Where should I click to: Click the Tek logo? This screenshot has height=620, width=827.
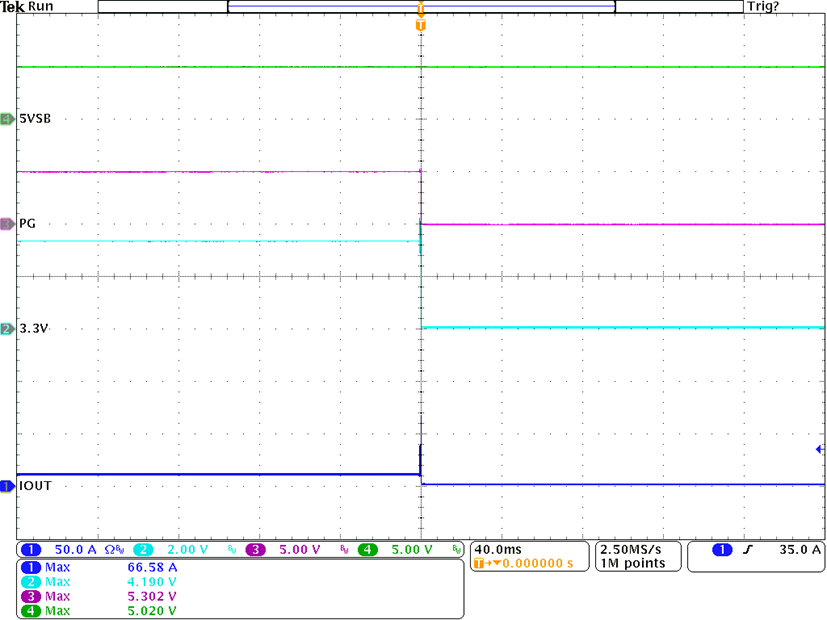coord(12,6)
